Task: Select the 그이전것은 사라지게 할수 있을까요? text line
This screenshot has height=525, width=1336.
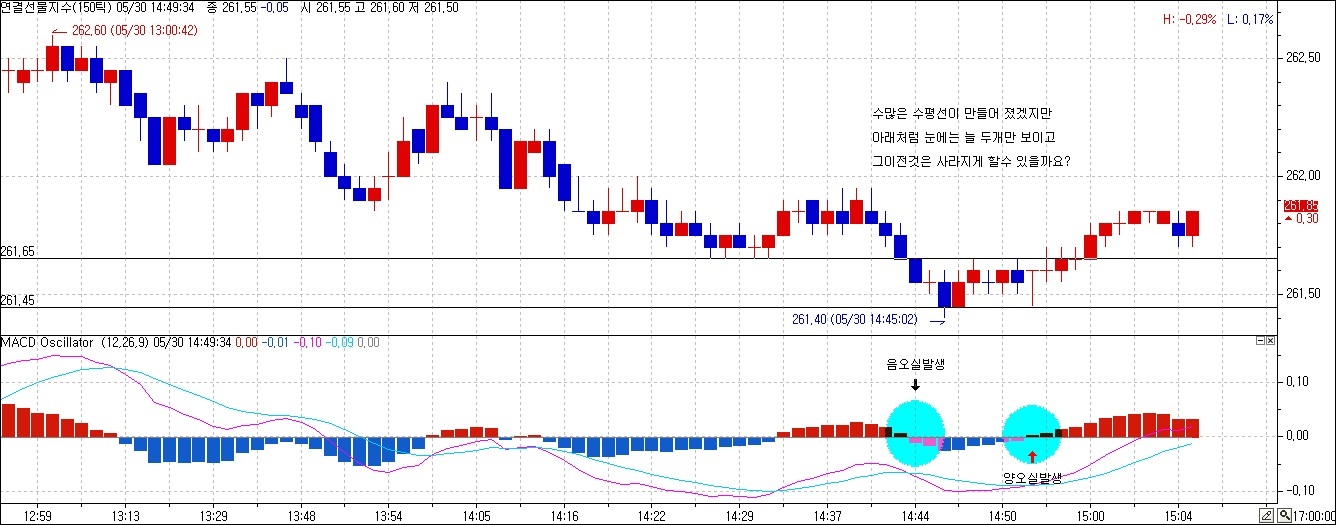Action: point(971,160)
